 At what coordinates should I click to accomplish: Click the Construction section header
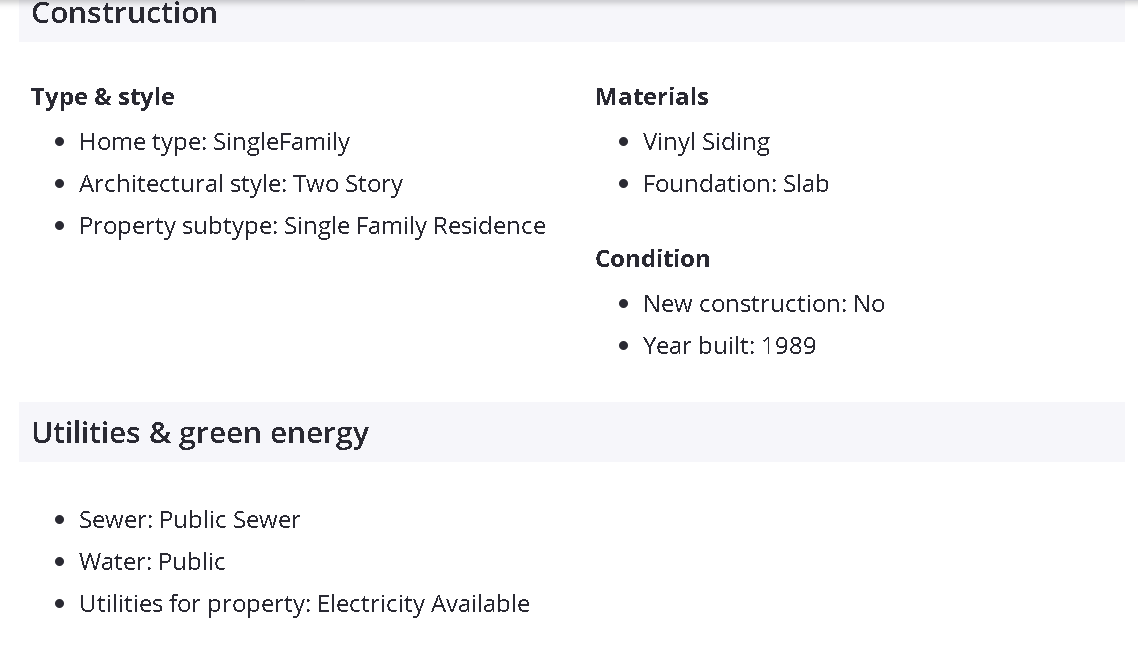tap(125, 14)
